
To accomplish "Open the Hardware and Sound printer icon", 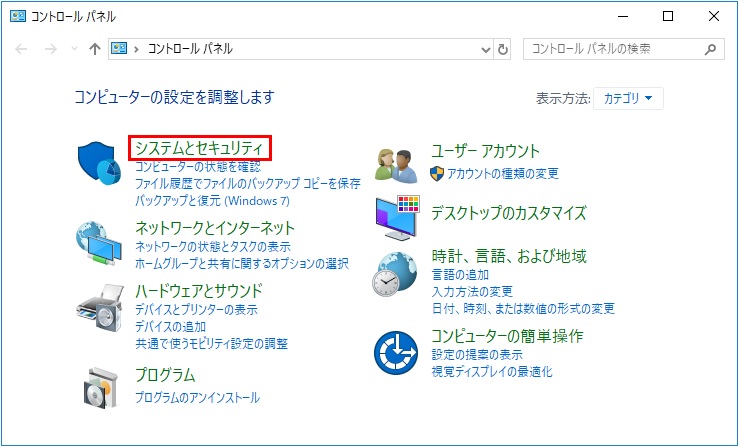I will pyautogui.click(x=99, y=308).
